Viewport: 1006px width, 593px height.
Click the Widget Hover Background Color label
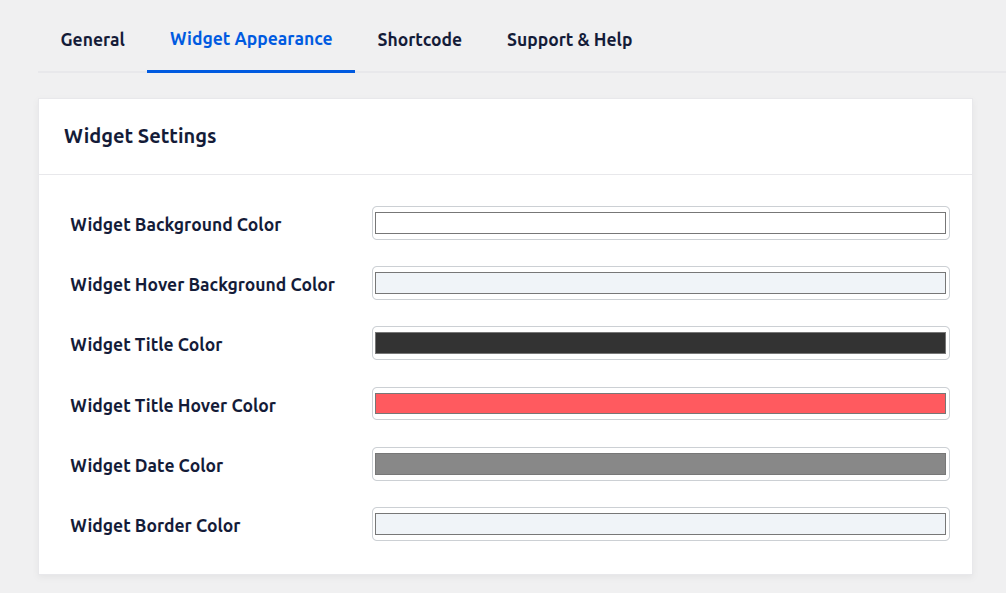pyautogui.click(x=202, y=285)
